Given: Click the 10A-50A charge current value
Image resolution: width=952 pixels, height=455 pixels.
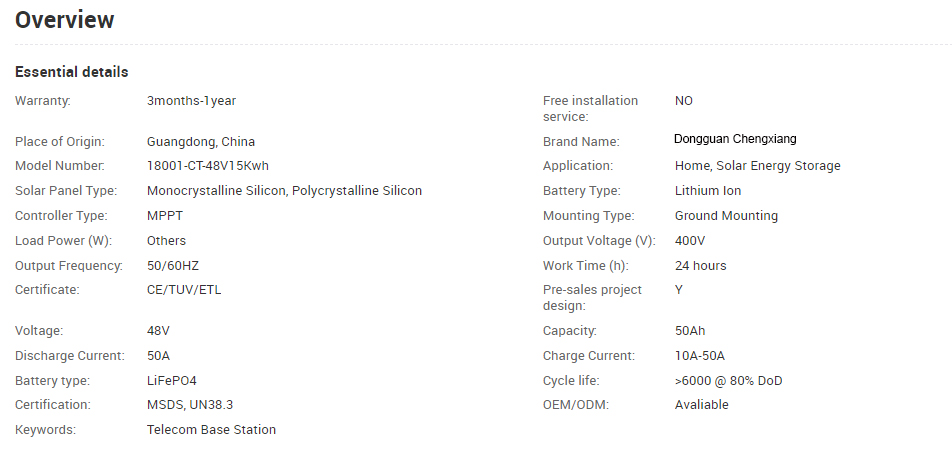Looking at the screenshot, I should click(x=699, y=356).
